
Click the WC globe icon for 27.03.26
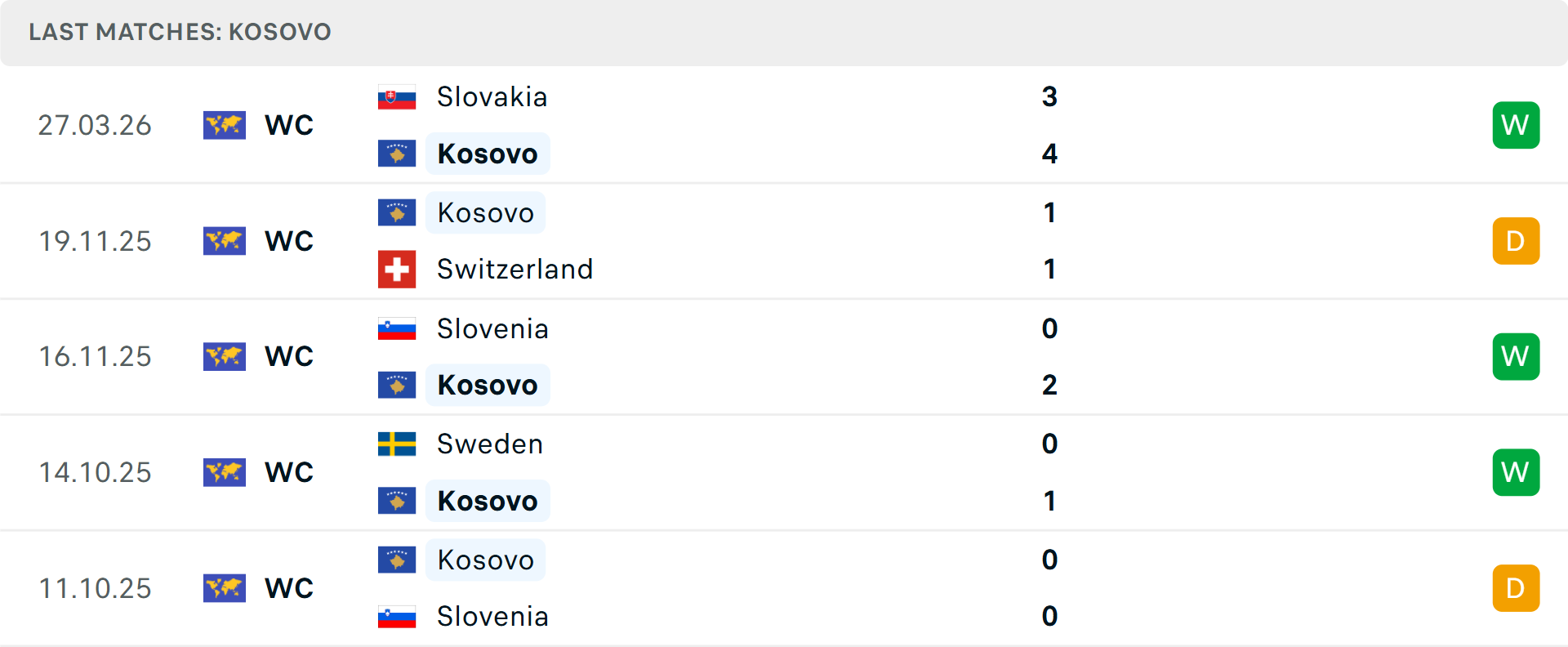coord(225,125)
